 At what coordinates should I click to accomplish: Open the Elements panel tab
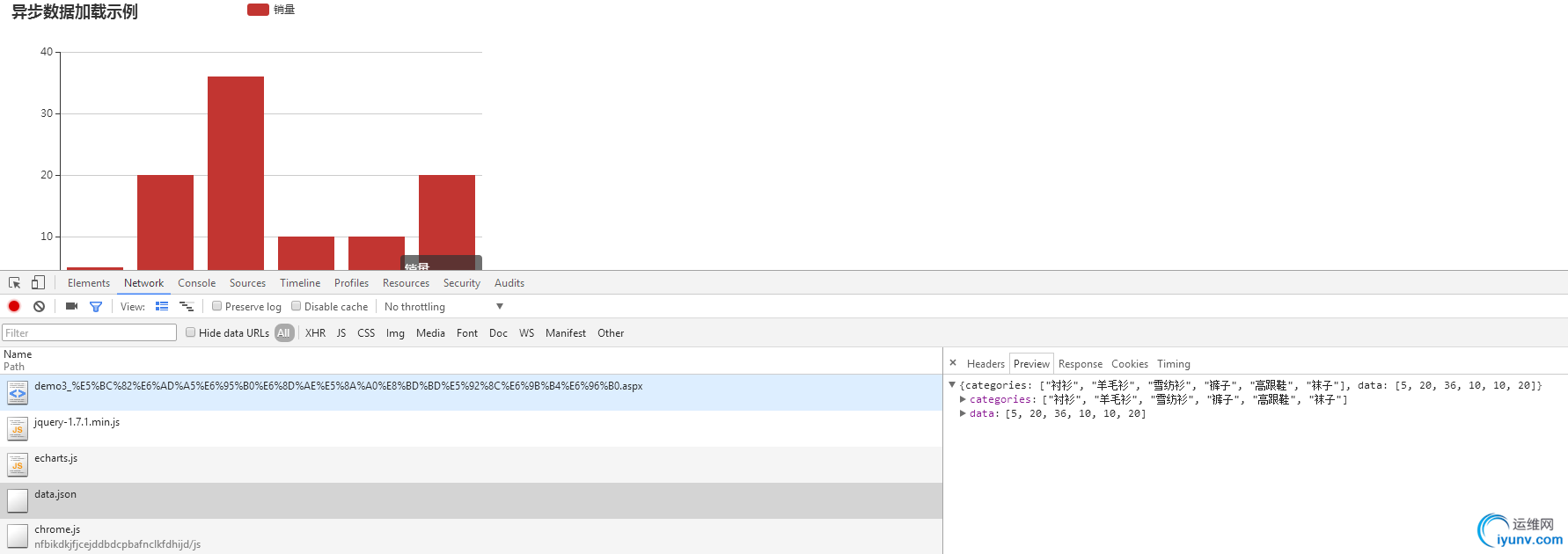pyautogui.click(x=89, y=283)
